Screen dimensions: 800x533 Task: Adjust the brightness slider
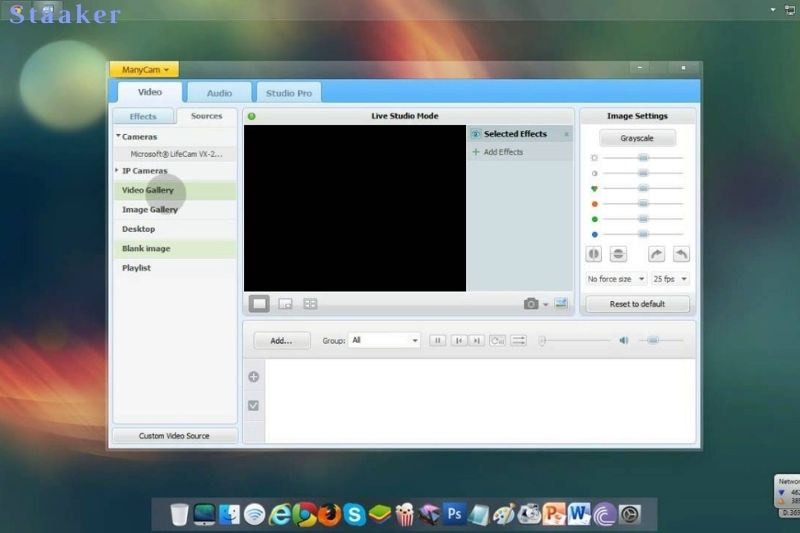643,158
